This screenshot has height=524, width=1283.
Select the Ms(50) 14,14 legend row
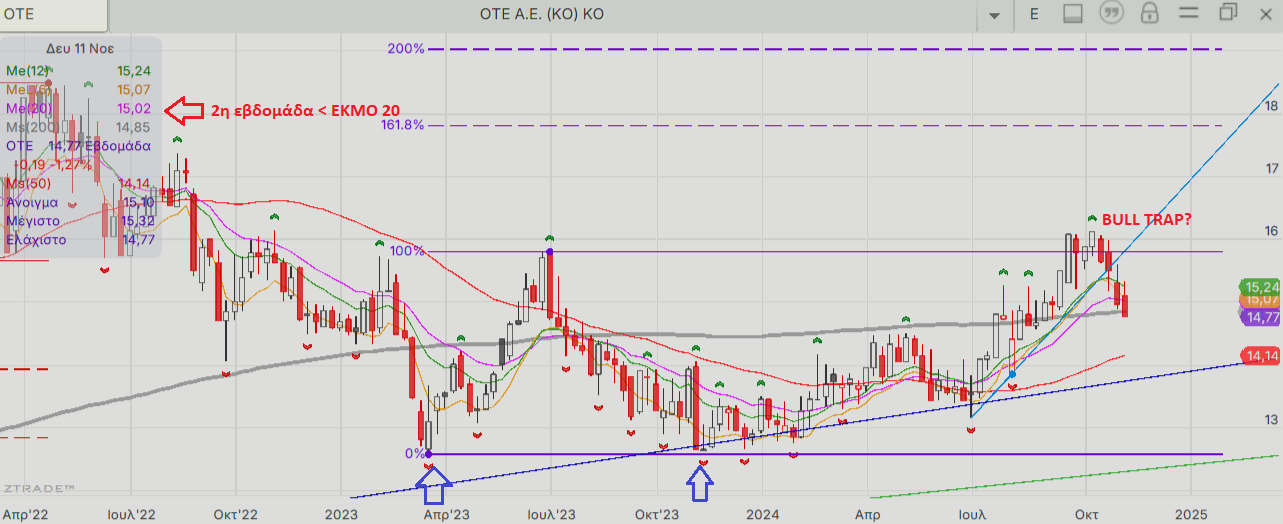[x=78, y=184]
